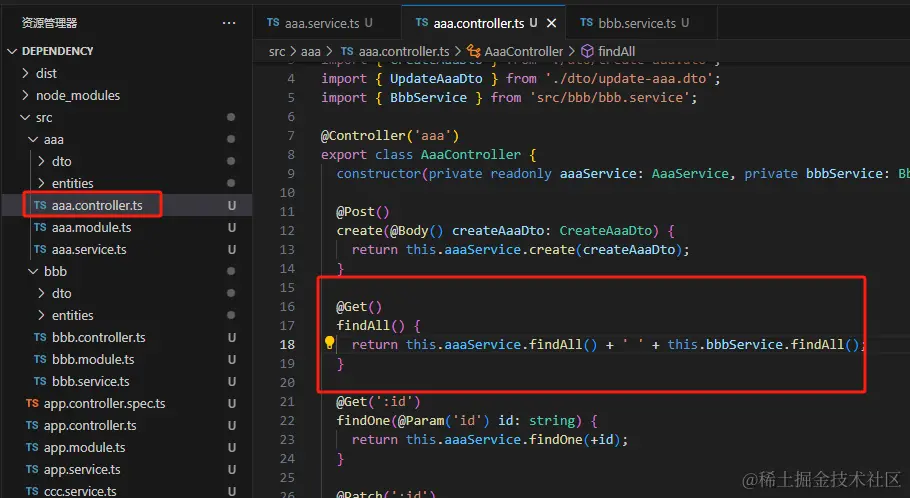Screen dimensions: 910x498
Task: Switch to the bbb.service.ts tab
Action: tap(637, 23)
